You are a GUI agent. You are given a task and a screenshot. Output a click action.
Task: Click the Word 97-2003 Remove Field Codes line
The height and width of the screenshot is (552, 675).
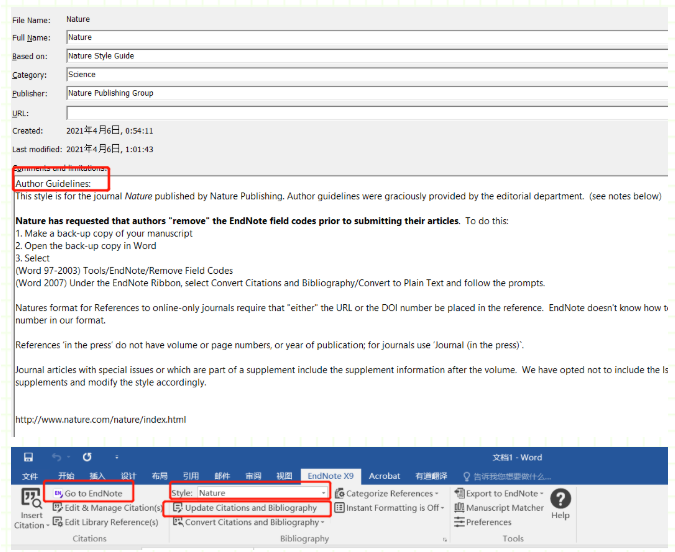coord(124,270)
